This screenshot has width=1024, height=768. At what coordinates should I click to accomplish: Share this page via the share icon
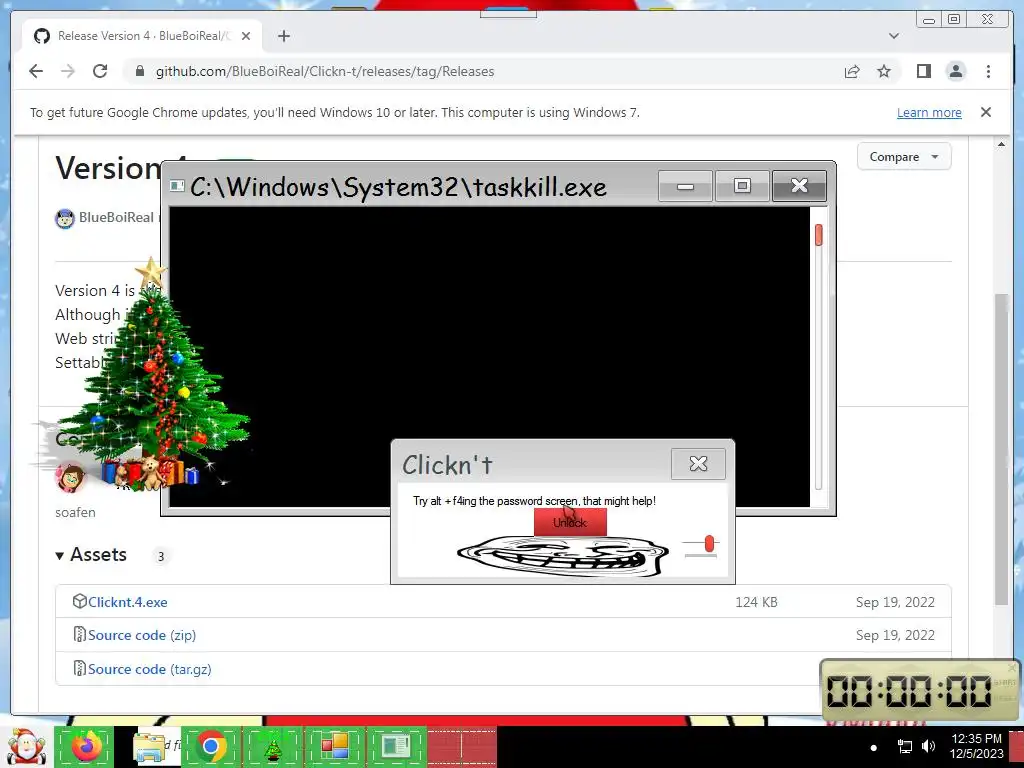pos(852,71)
